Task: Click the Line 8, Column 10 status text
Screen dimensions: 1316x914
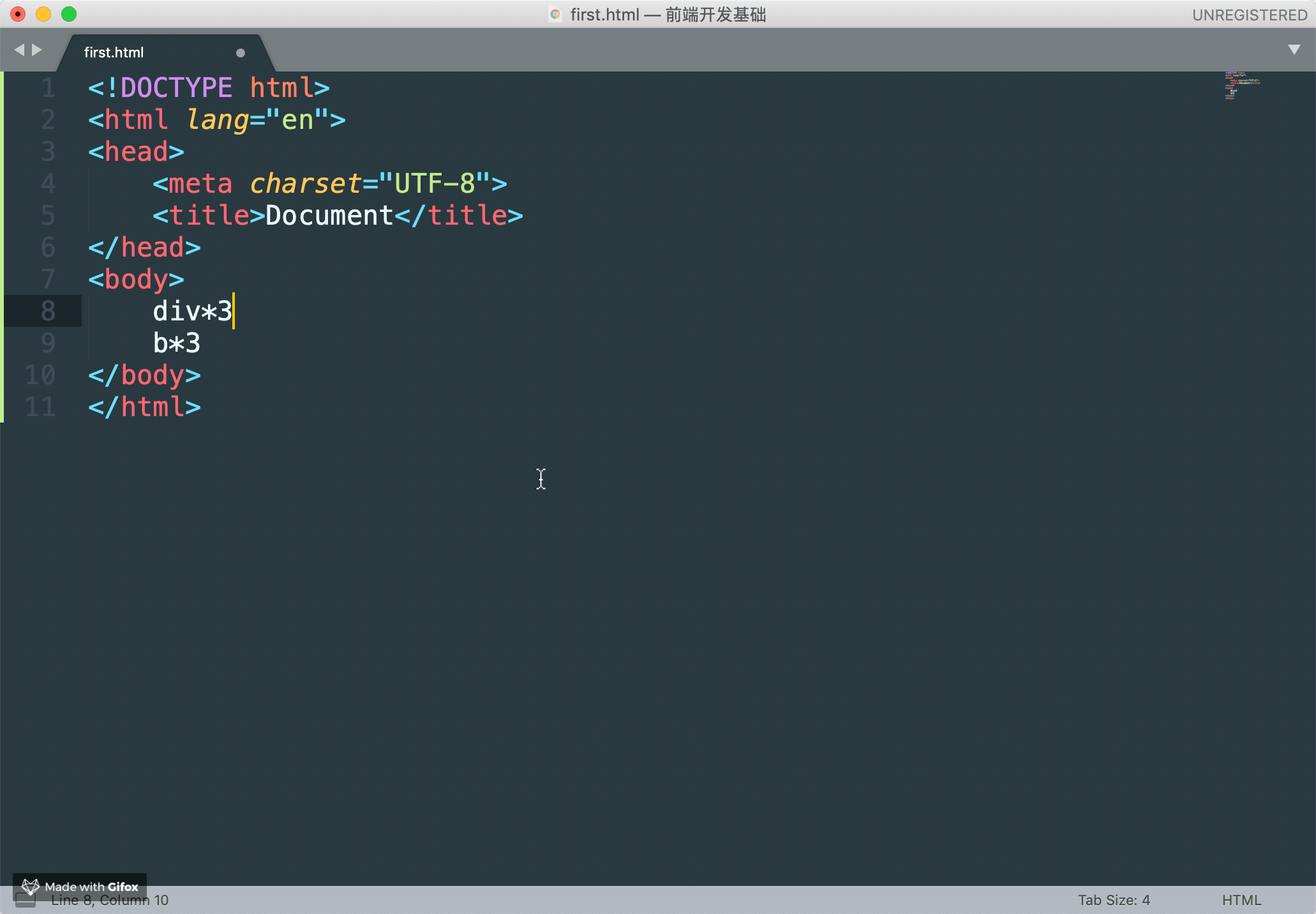Action: [110, 901]
